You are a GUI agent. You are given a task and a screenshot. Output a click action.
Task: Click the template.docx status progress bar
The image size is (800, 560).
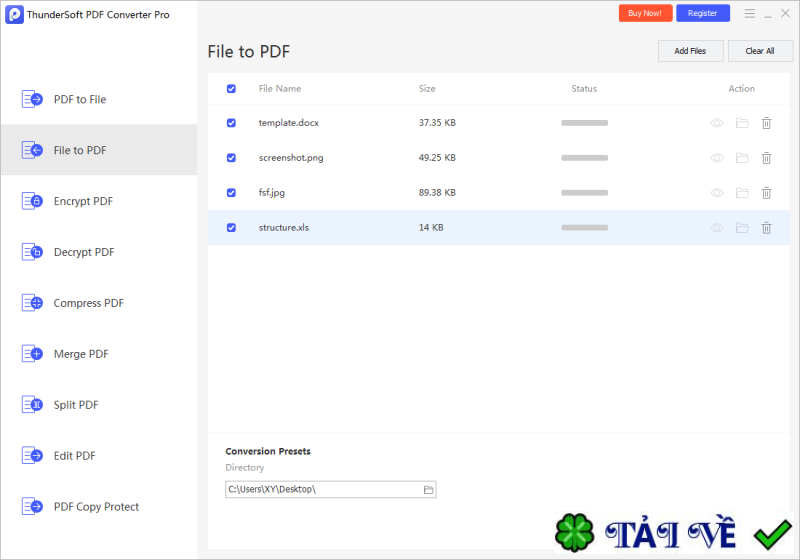tap(585, 123)
